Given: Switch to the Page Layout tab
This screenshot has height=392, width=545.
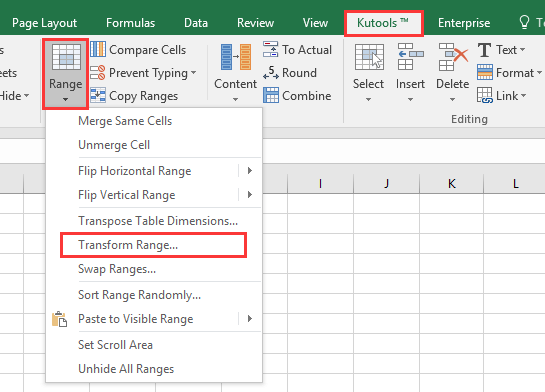Looking at the screenshot, I should point(44,23).
